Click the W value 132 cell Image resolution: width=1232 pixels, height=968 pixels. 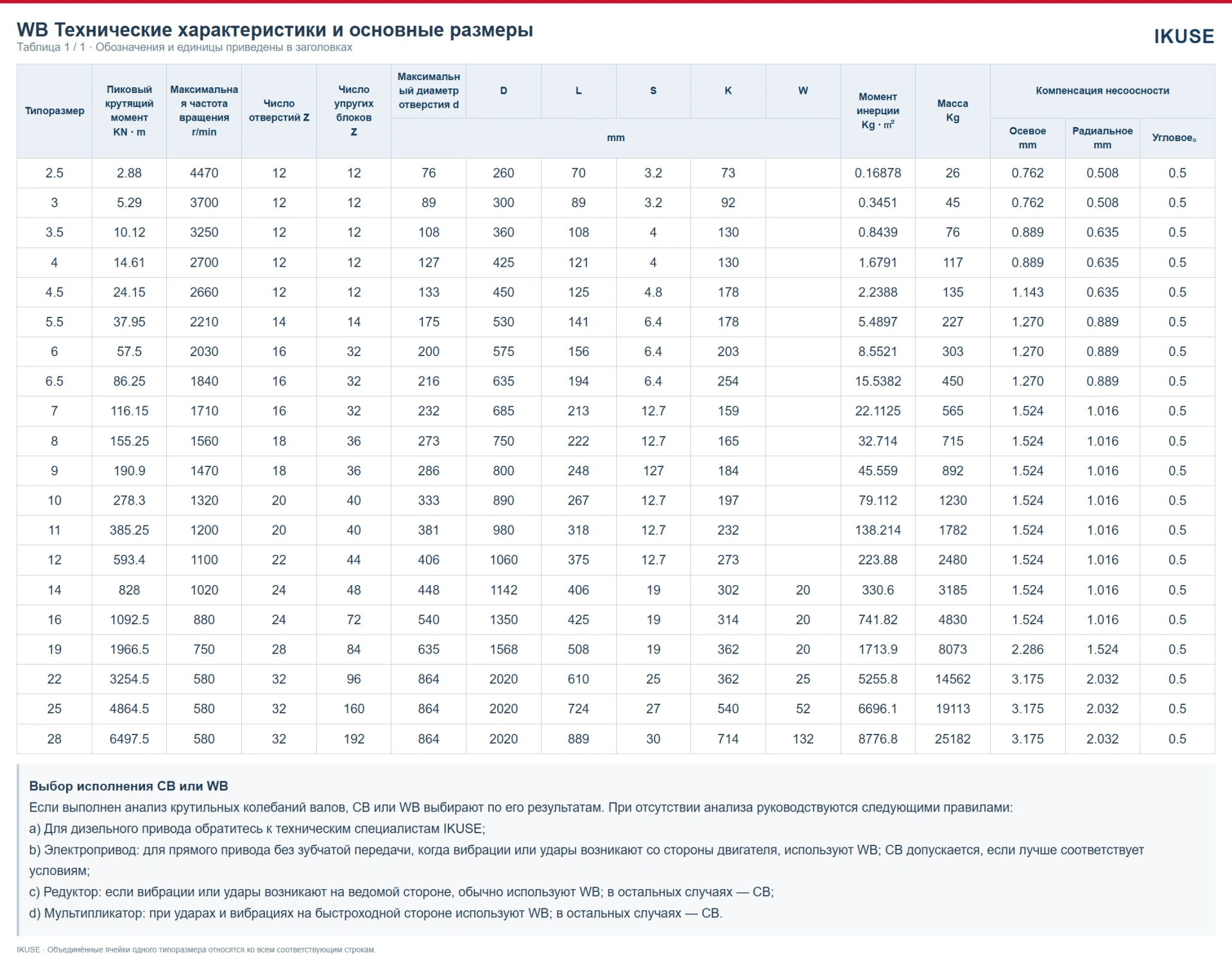click(x=803, y=739)
